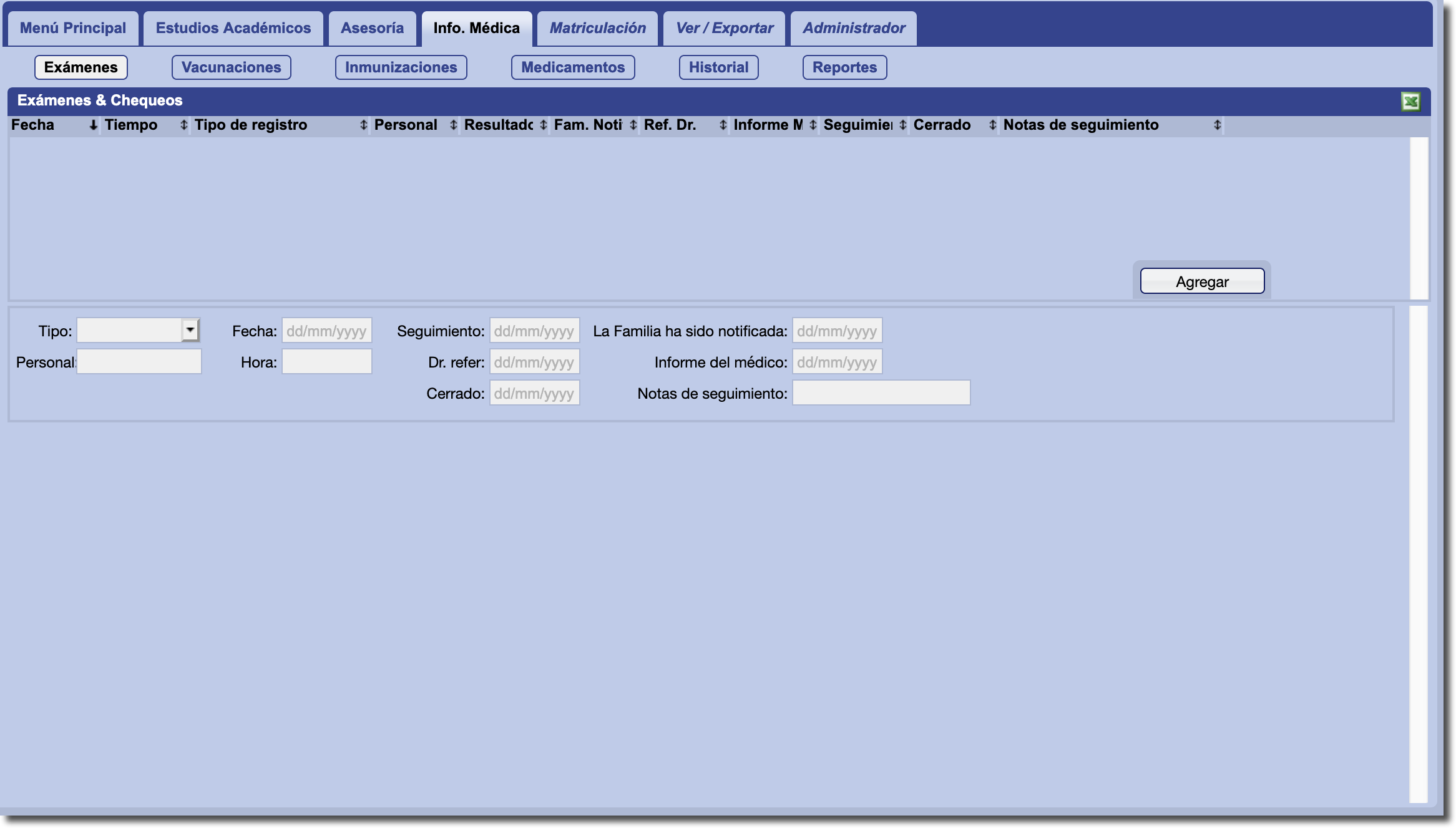1456x828 pixels.
Task: Click the records list vertical scrollbar
Action: [1419, 218]
